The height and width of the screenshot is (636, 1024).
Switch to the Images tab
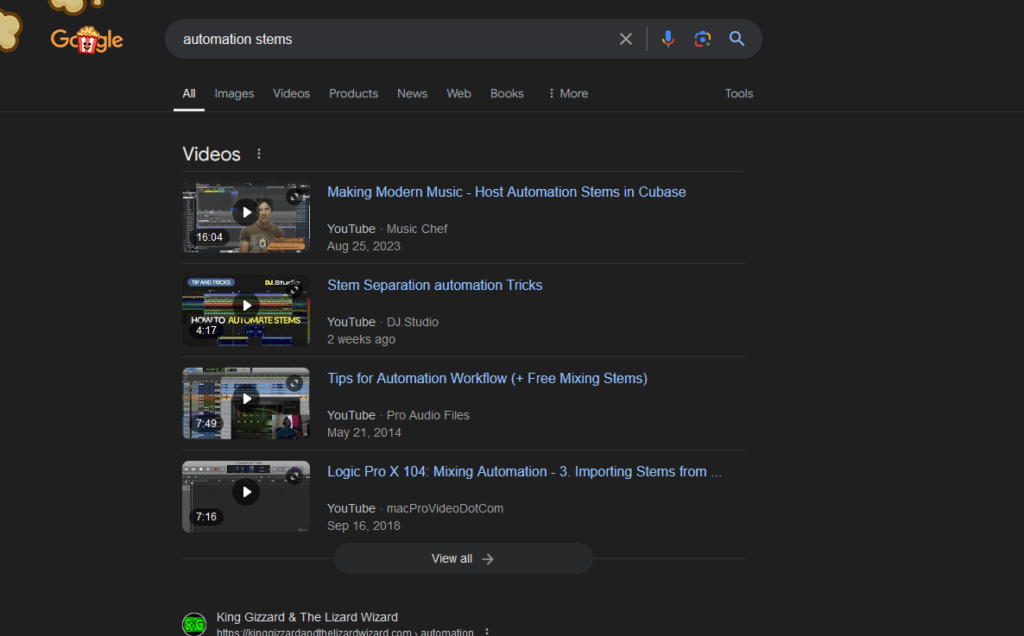pyautogui.click(x=234, y=93)
